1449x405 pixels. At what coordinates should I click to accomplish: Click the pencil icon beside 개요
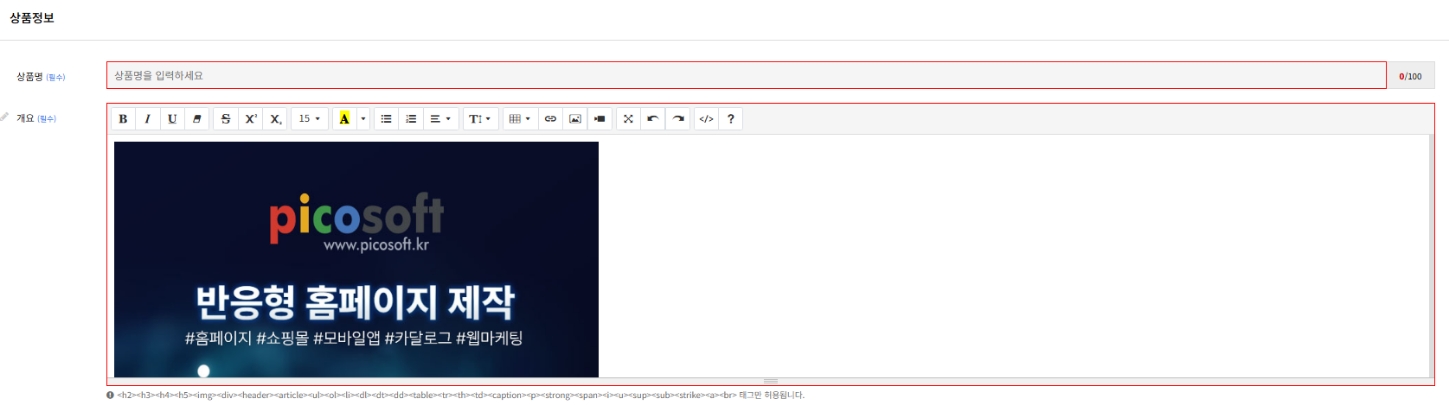pos(5,117)
